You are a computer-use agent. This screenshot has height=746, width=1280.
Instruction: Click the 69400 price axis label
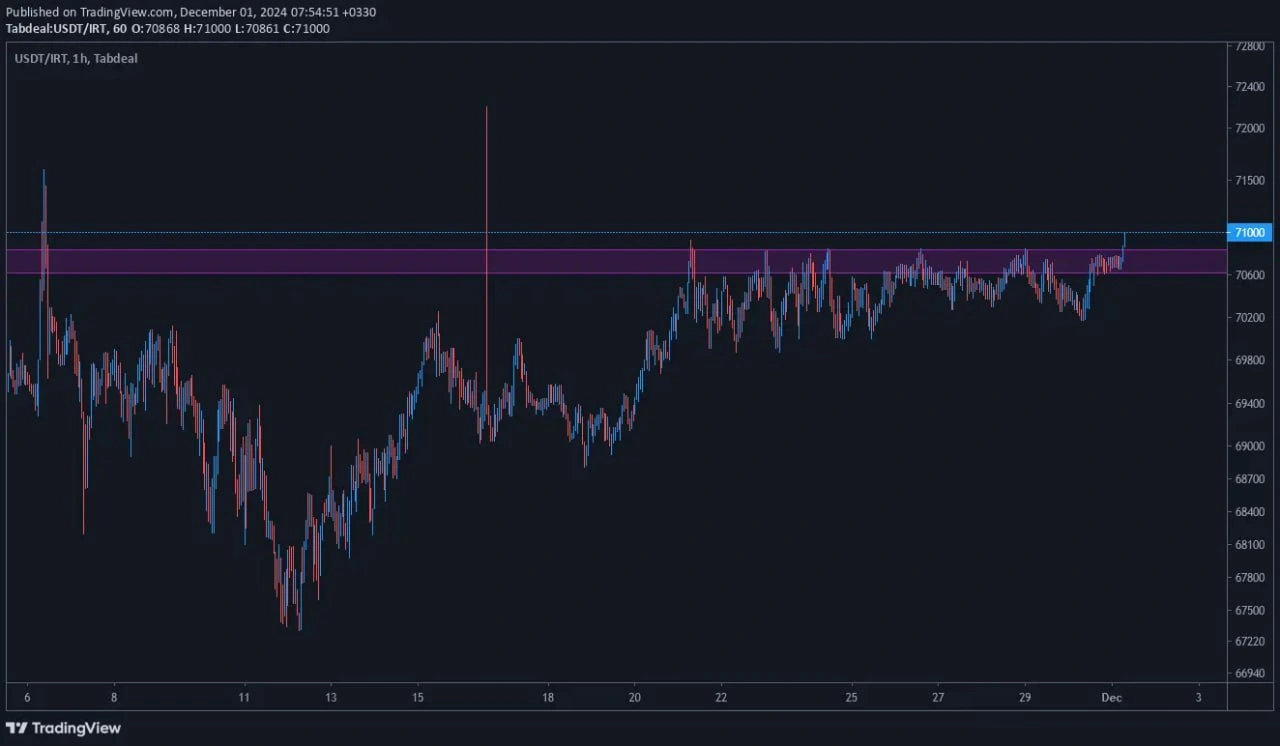pyautogui.click(x=1250, y=404)
